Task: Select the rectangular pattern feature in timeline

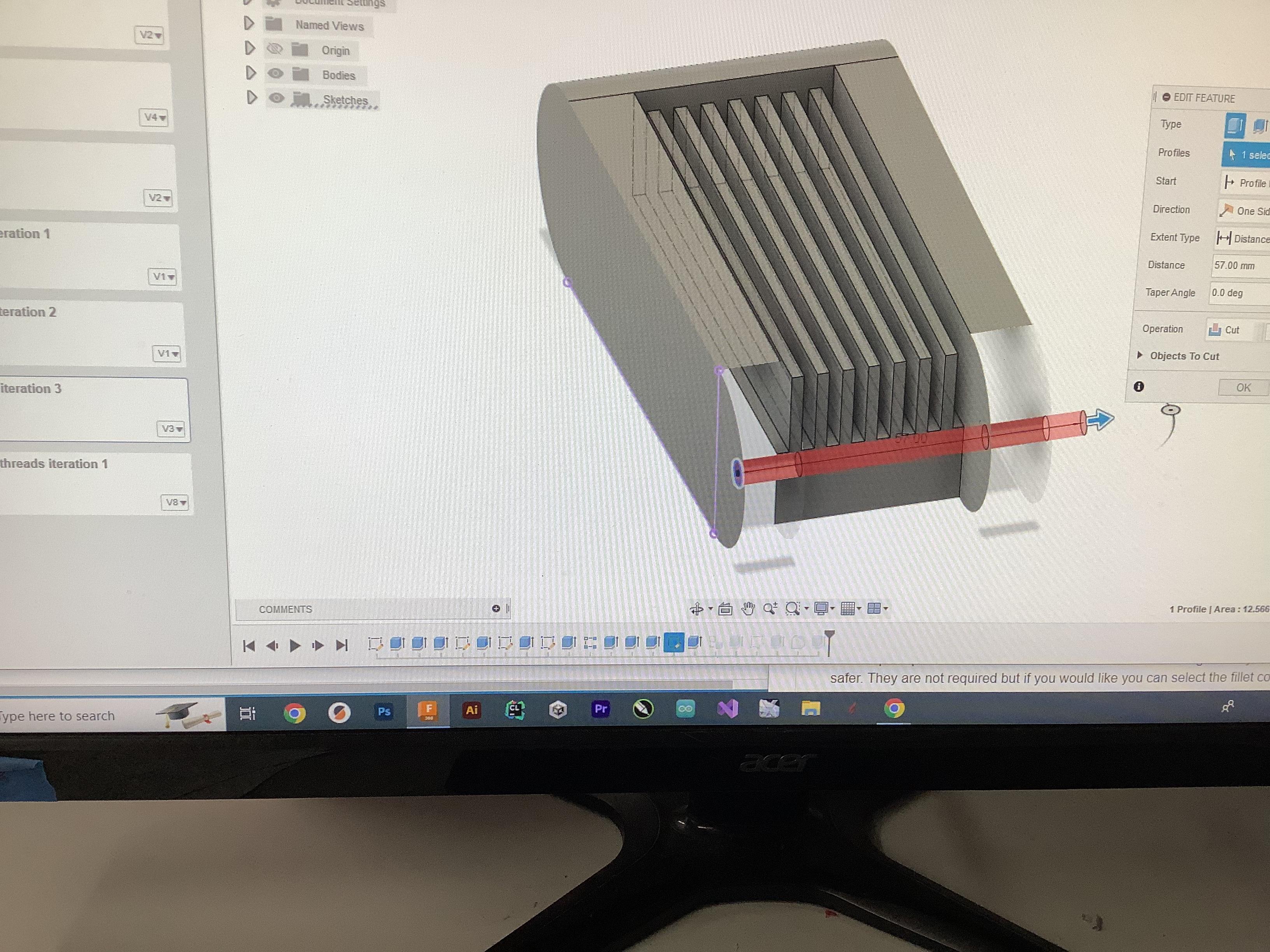Action: tap(589, 643)
